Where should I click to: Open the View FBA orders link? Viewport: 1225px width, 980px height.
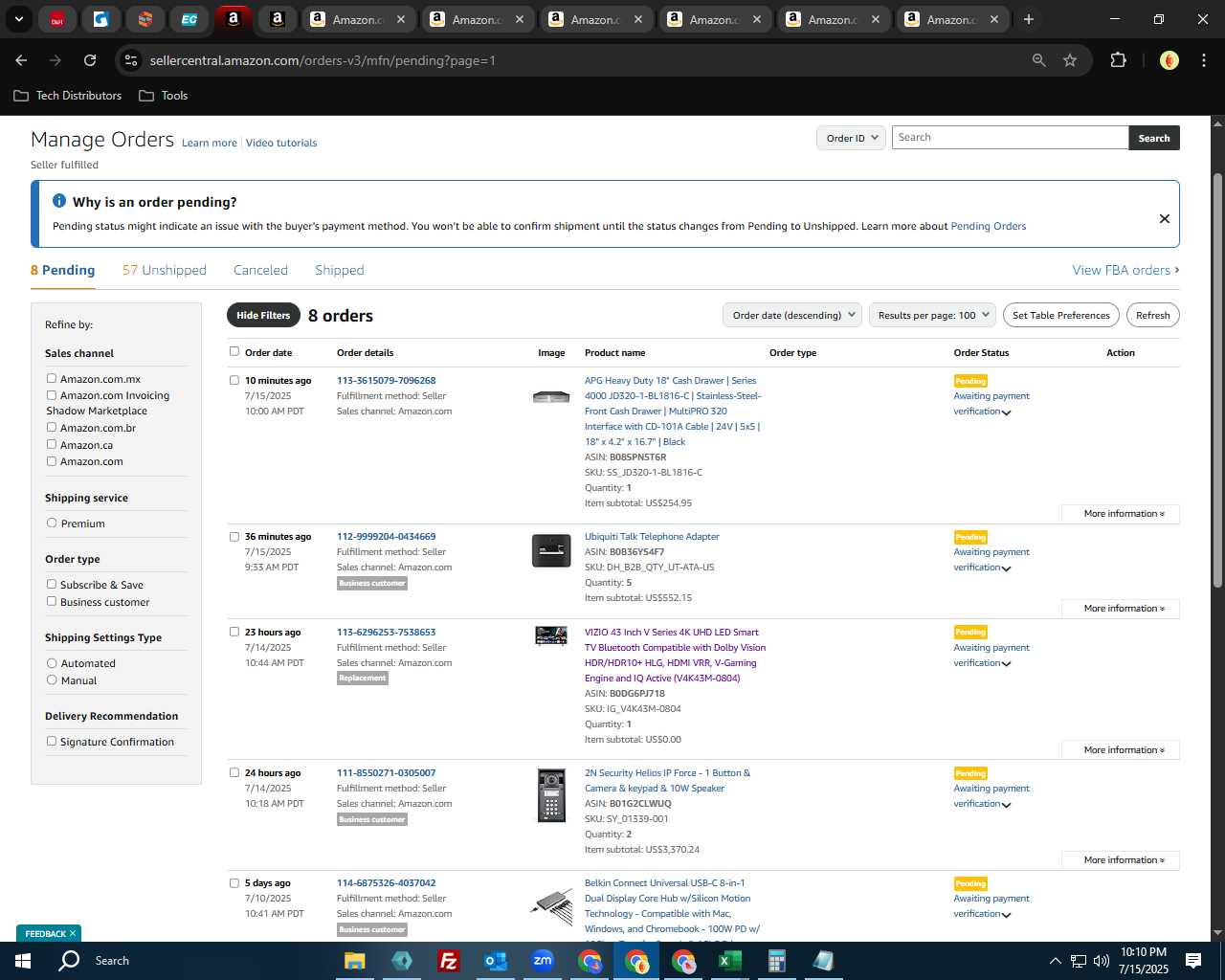click(x=1125, y=270)
